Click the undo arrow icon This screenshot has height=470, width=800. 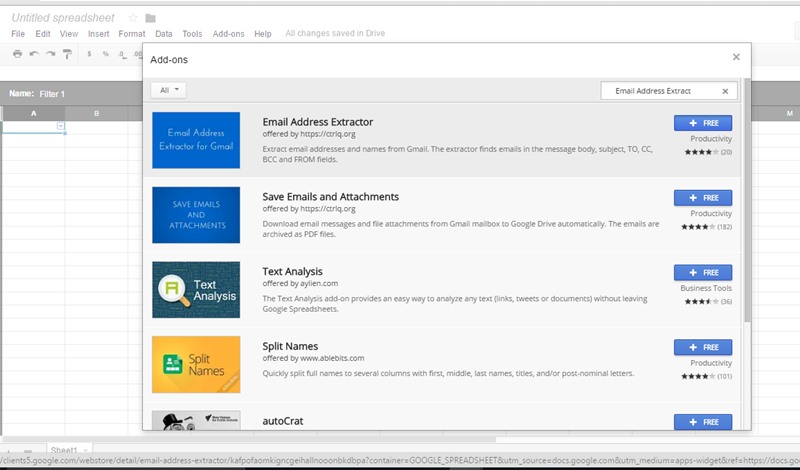[x=34, y=54]
